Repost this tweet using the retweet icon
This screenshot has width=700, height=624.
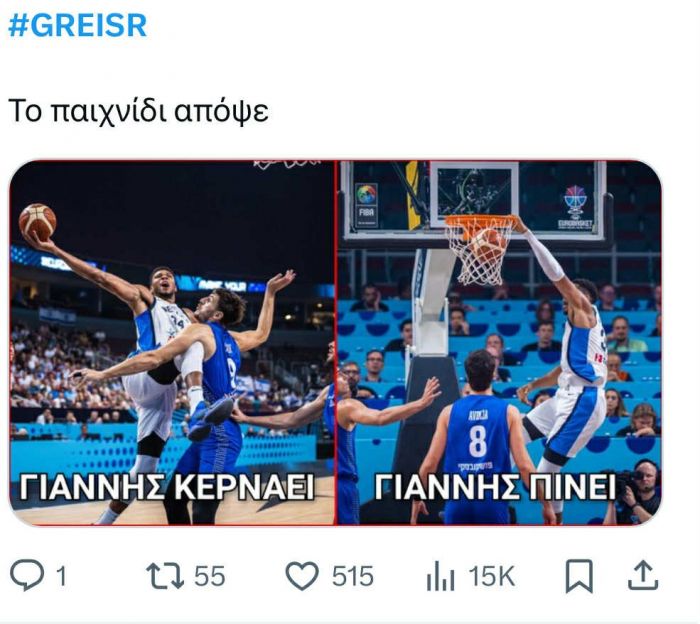tap(161, 576)
